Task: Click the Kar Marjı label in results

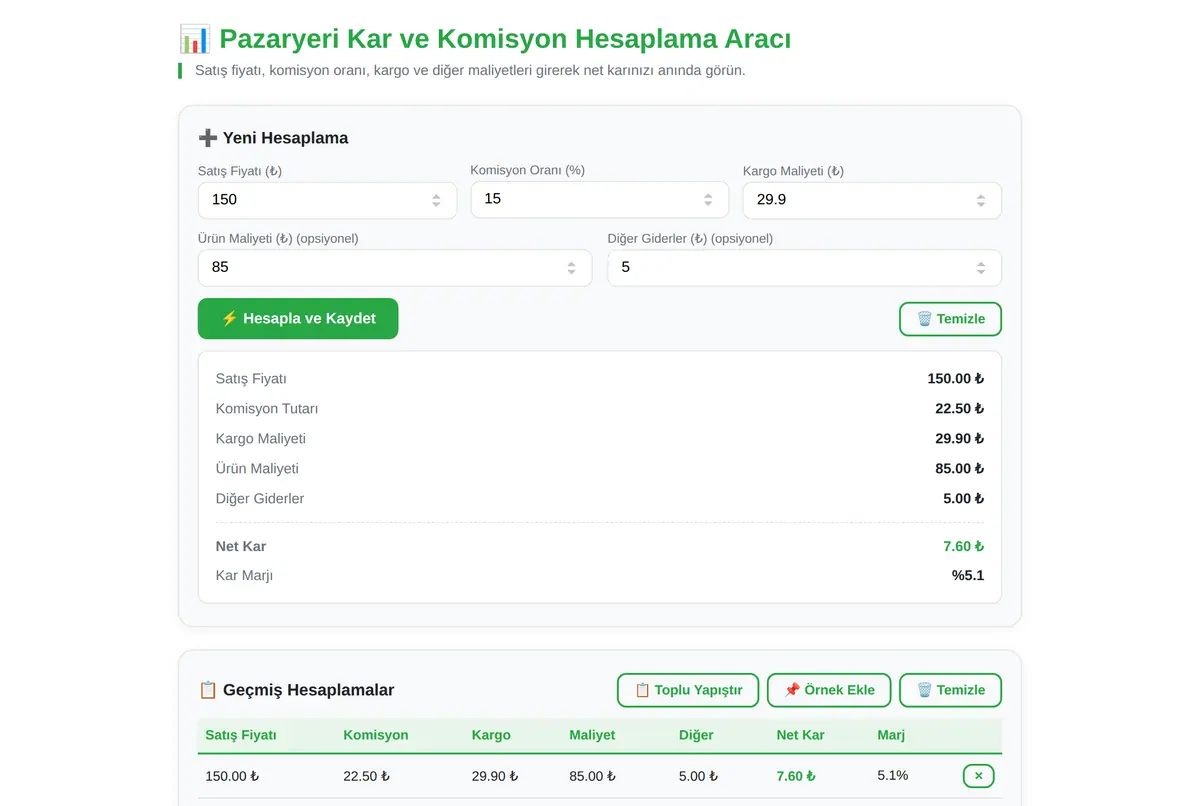Action: point(244,576)
